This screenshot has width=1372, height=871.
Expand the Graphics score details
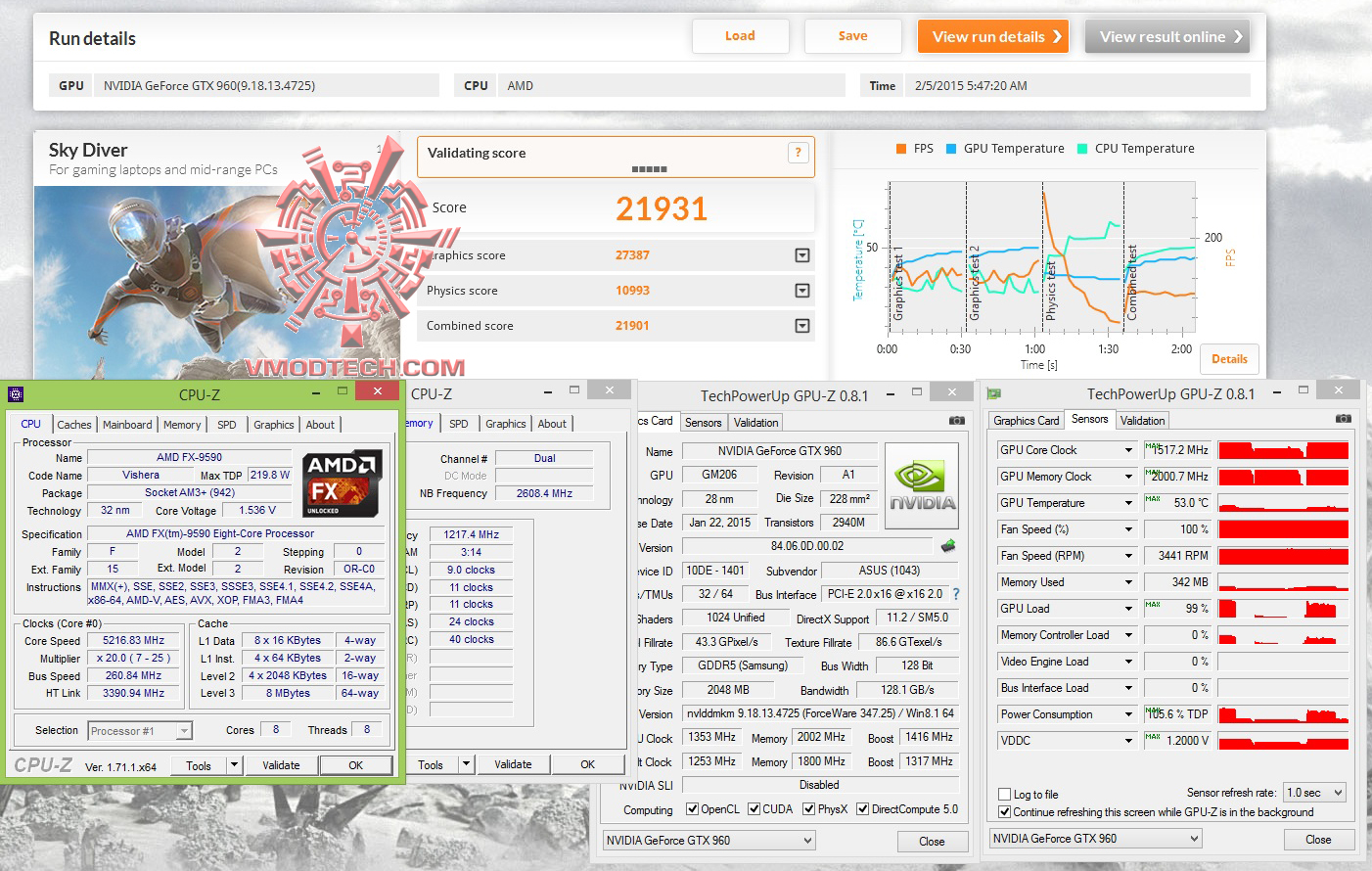802,255
